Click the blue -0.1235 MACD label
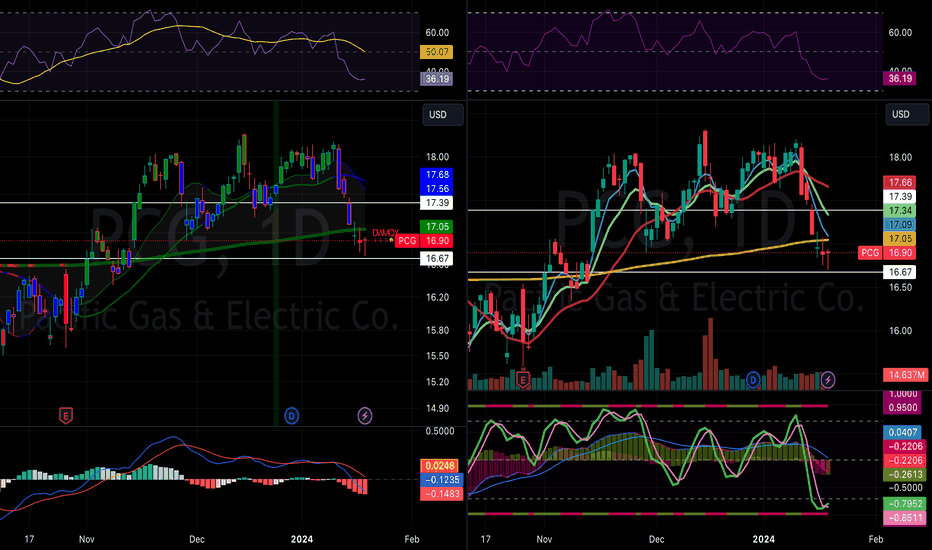This screenshot has width=932, height=550. pos(441,479)
